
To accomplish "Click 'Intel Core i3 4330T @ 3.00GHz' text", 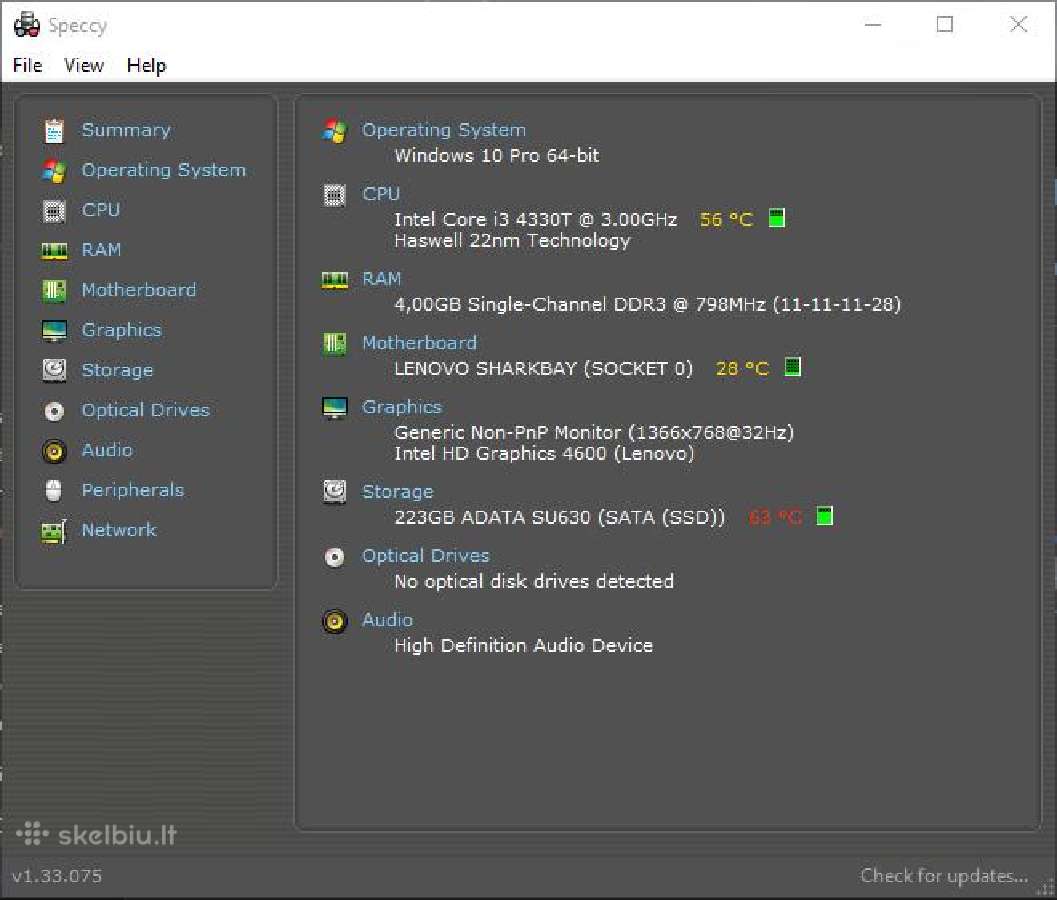I will pyautogui.click(x=536, y=220).
